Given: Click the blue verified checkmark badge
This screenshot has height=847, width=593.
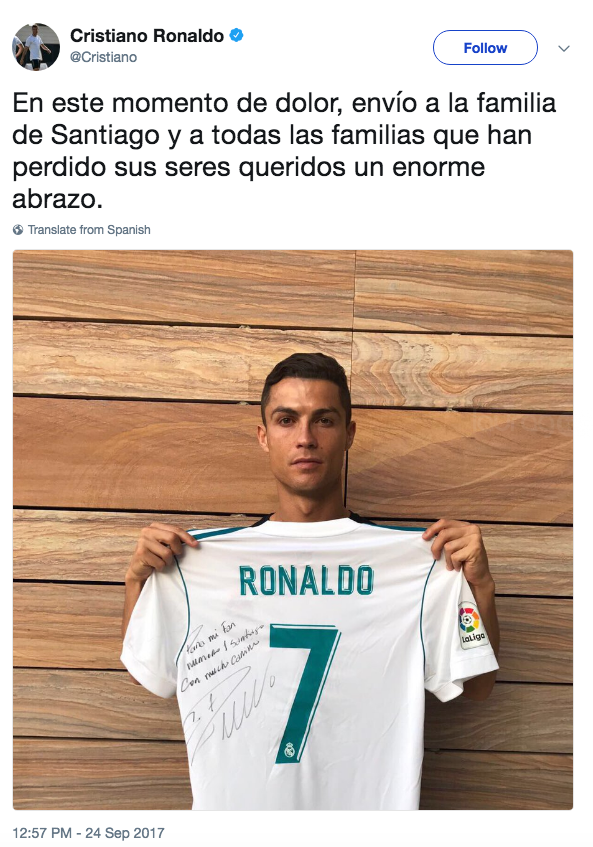Looking at the screenshot, I should (237, 36).
